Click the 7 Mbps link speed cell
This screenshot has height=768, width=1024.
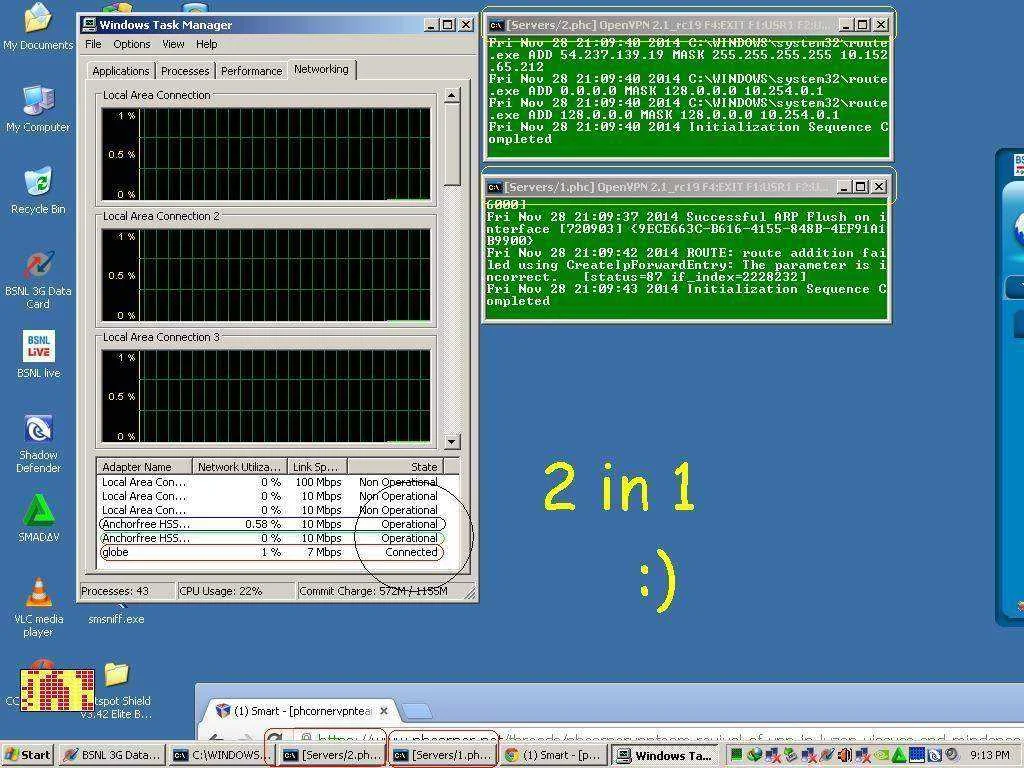coord(324,552)
